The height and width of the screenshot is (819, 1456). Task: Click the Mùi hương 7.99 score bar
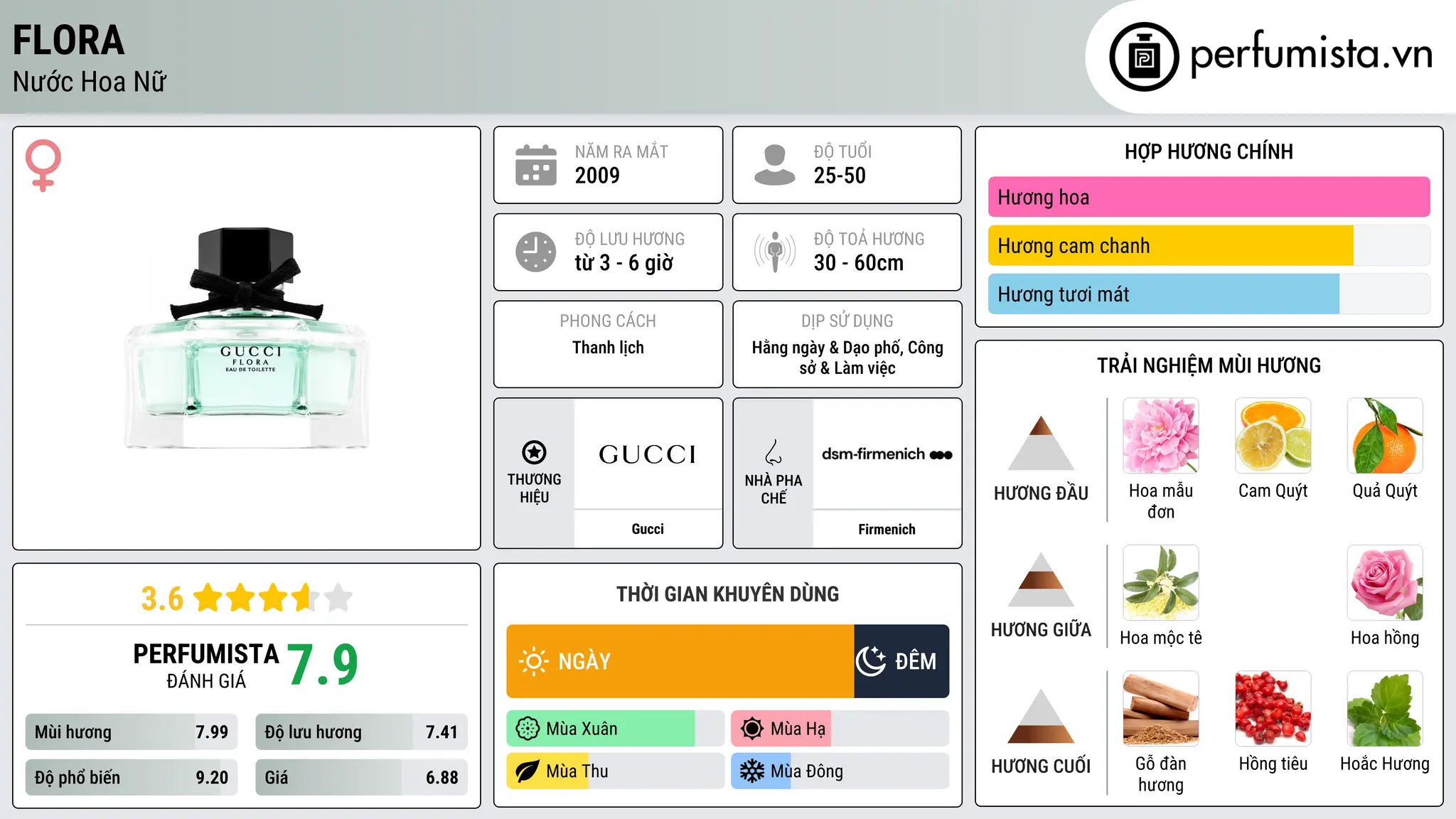[132, 732]
